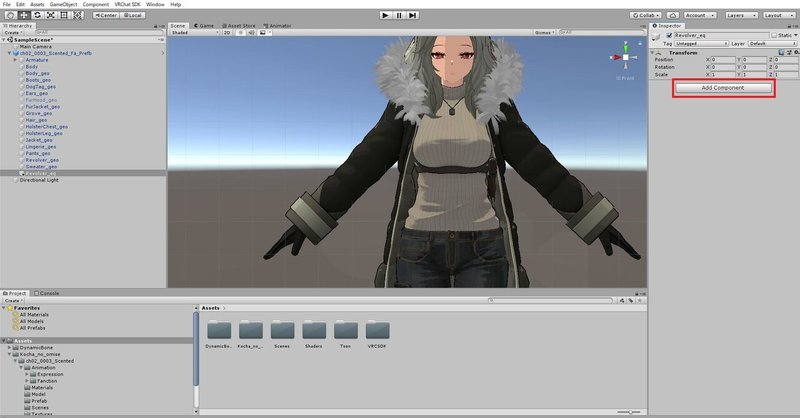This screenshot has height=418, width=800.
Task: Toggle Revolver_eq active checkbox
Action: point(669,35)
